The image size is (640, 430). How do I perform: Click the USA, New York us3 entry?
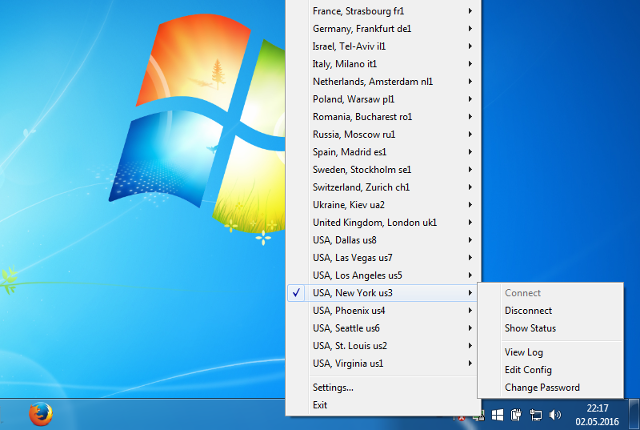click(382, 293)
